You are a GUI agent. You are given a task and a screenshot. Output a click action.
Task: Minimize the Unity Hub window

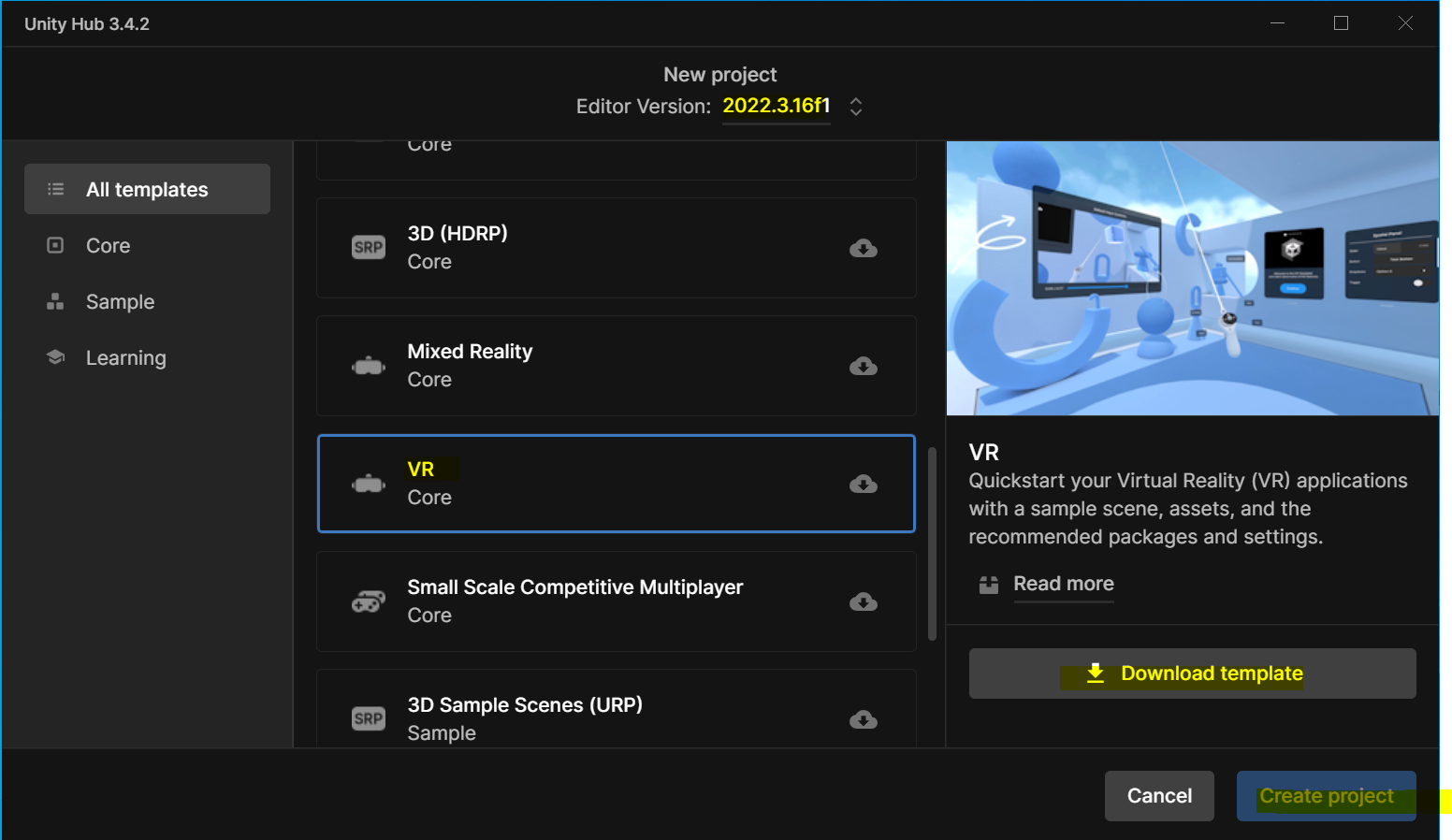pos(1278,23)
